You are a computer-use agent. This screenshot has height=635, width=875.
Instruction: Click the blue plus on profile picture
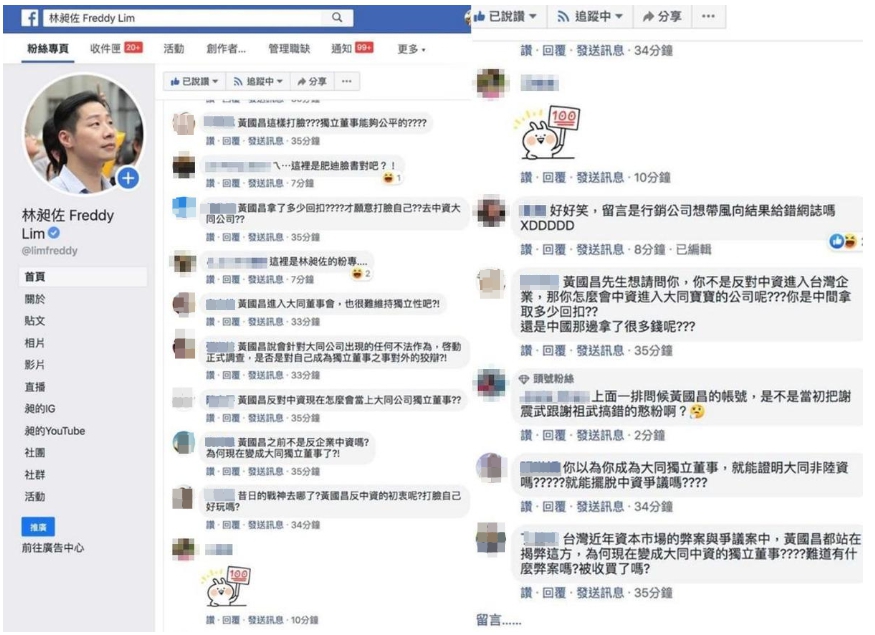(128, 179)
